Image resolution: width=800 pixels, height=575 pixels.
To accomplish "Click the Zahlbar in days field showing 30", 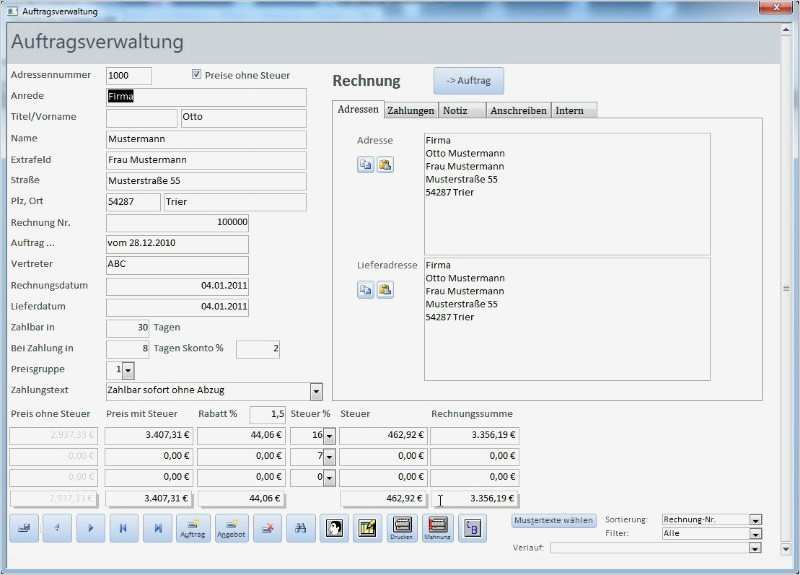I will (128, 328).
